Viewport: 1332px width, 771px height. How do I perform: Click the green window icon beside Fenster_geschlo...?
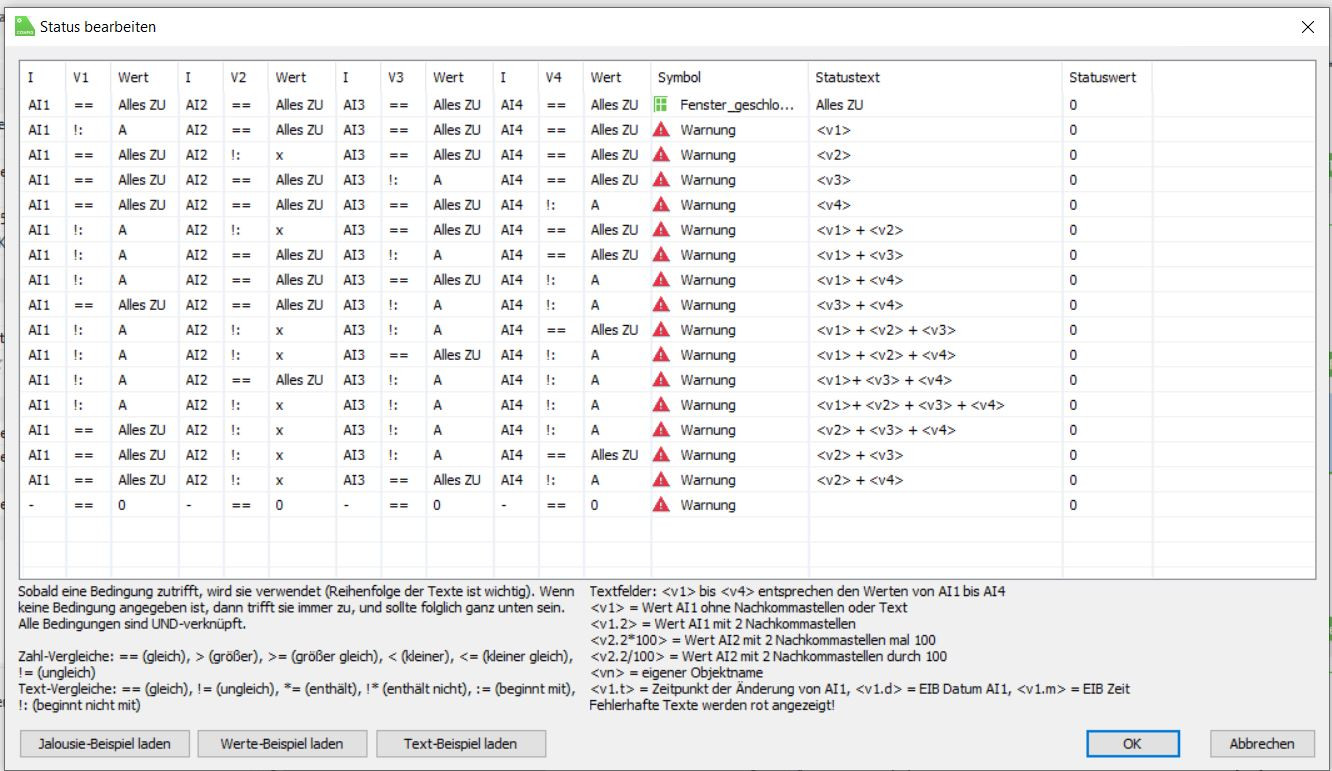[x=661, y=104]
